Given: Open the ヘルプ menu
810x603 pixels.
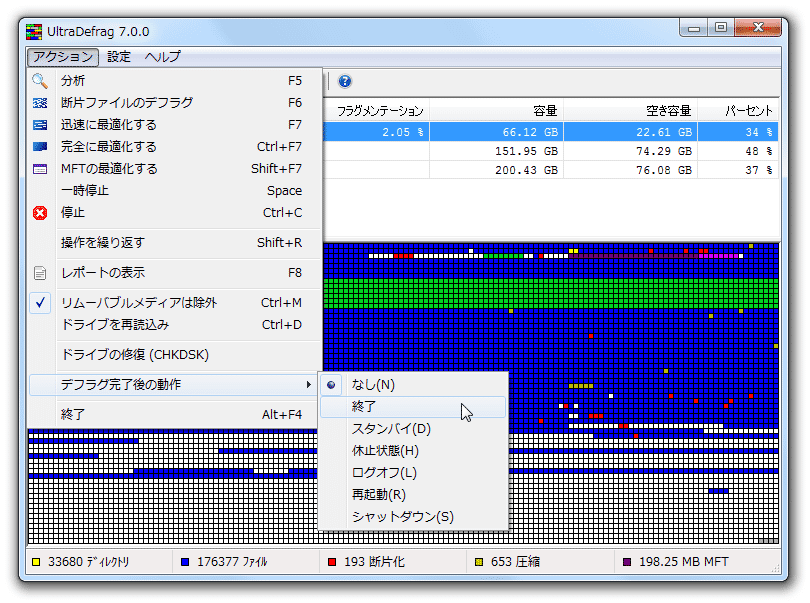Looking at the screenshot, I should pyautogui.click(x=162, y=56).
